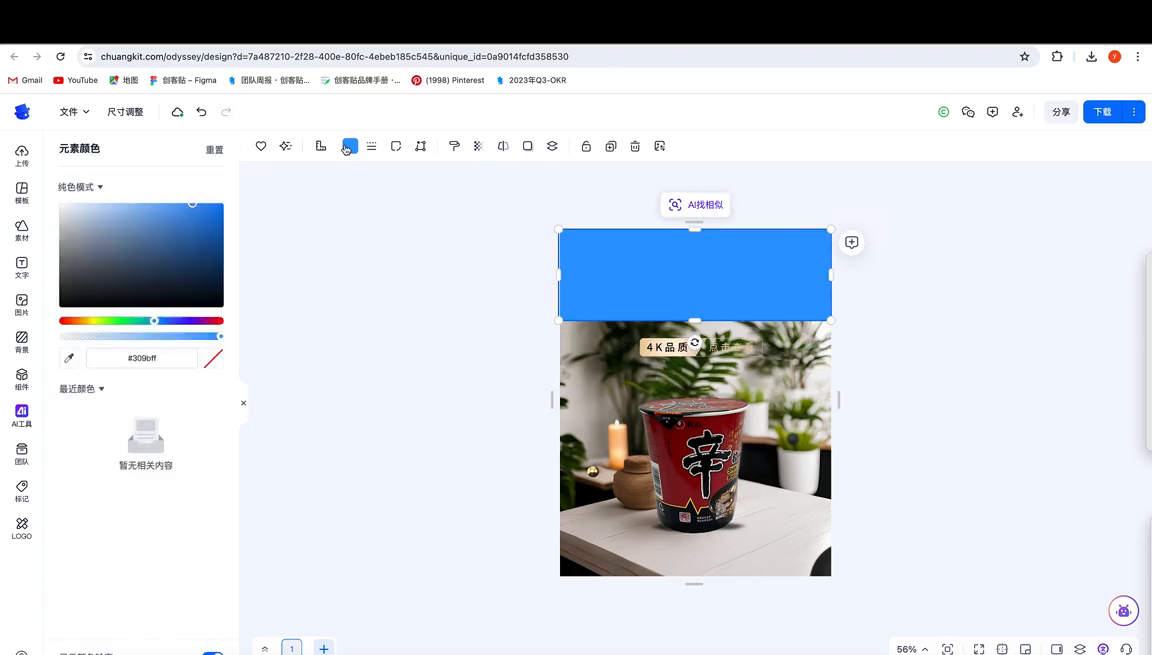Image resolution: width=1152 pixels, height=655 pixels.
Task: Click the shadow square icon in toolbar
Action: (528, 146)
